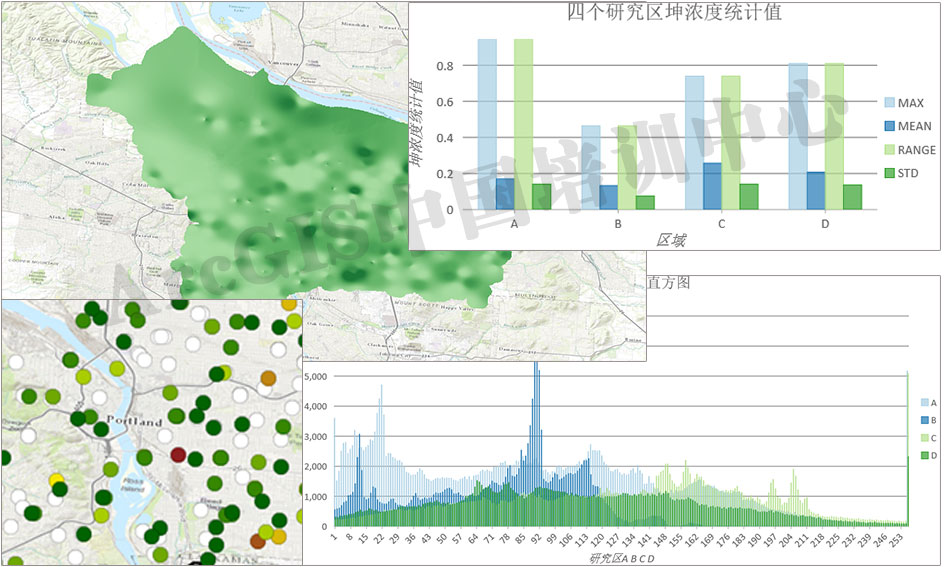The image size is (945, 567).
Task: Select histogram legend swatch for series A
Action: pyautogui.click(x=925, y=403)
